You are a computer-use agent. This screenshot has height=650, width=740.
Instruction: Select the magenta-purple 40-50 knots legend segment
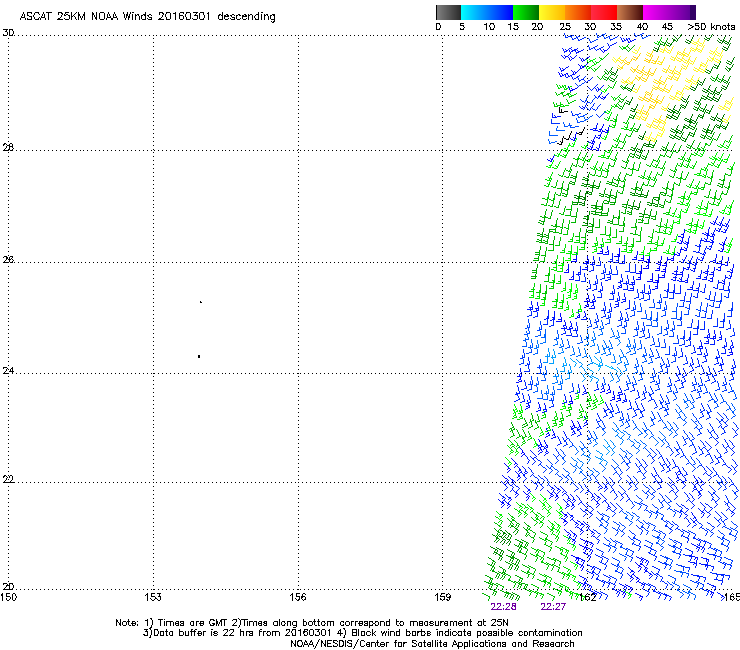[669, 12]
